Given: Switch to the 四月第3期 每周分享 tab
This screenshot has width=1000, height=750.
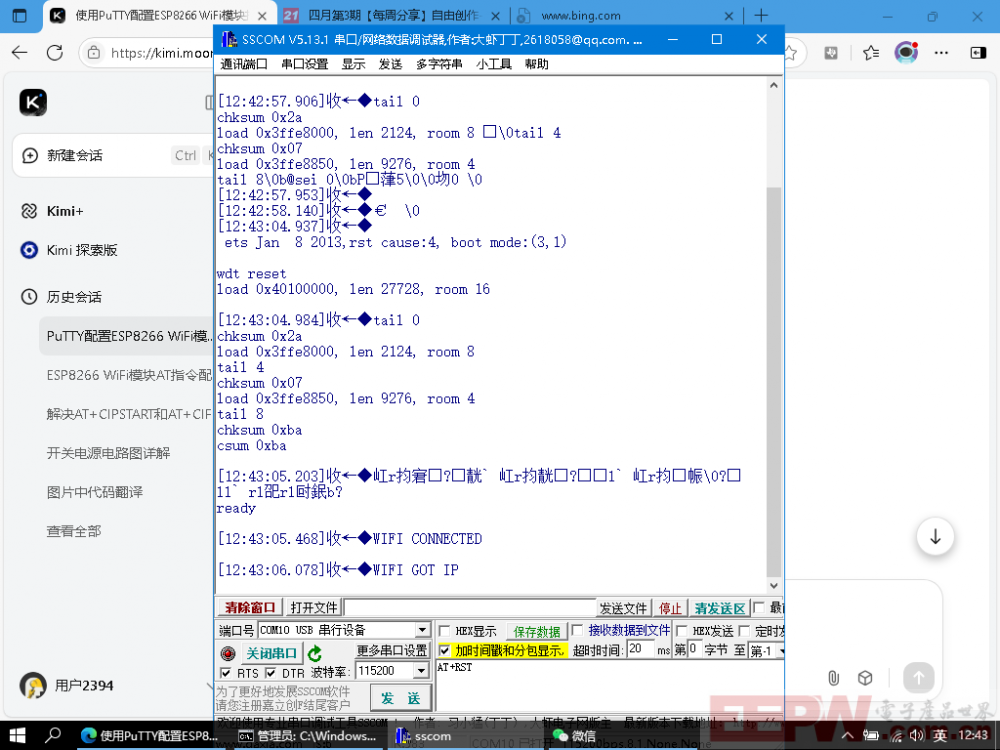Looking at the screenshot, I should click(393, 16).
